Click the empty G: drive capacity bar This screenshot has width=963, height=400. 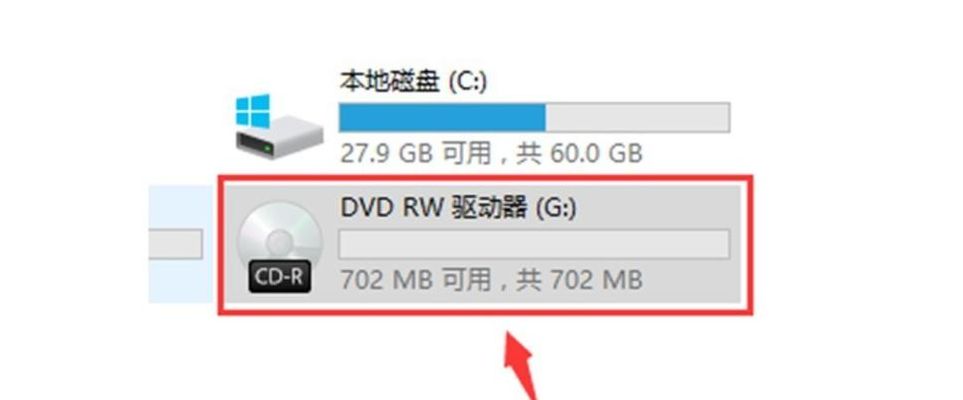point(534,244)
